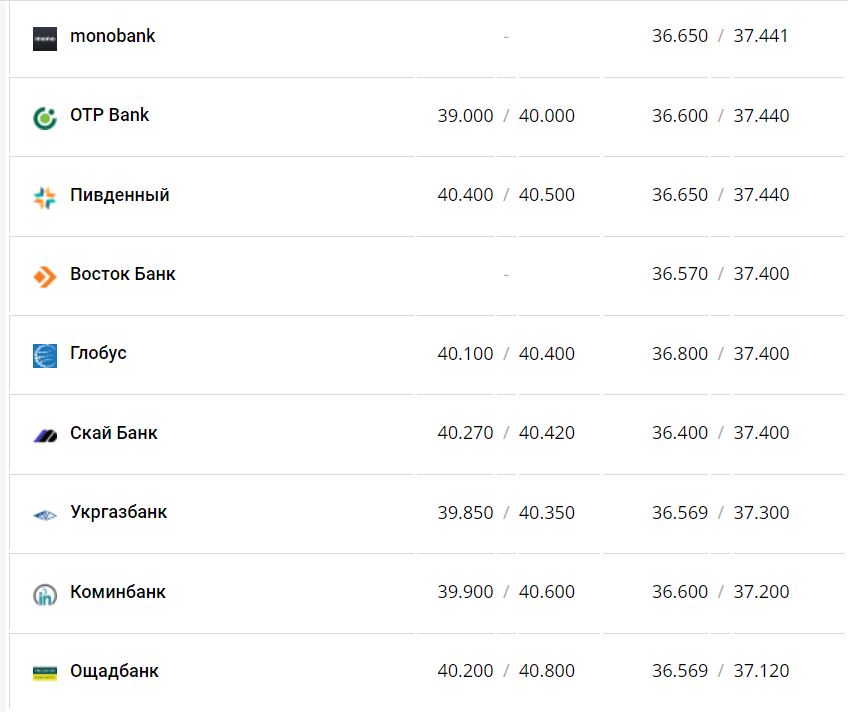
Task: Click Скай Банк rate 40.270 / 40.420
Action: 506,433
